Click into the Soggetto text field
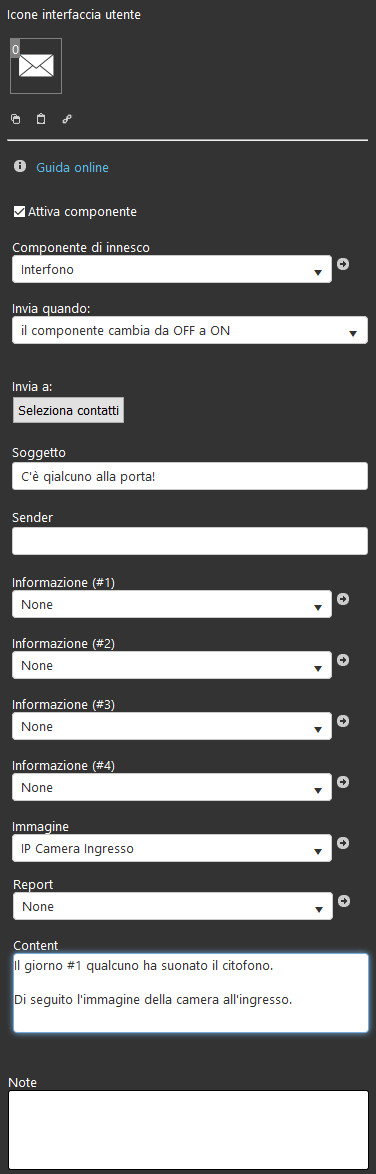 (x=189, y=476)
